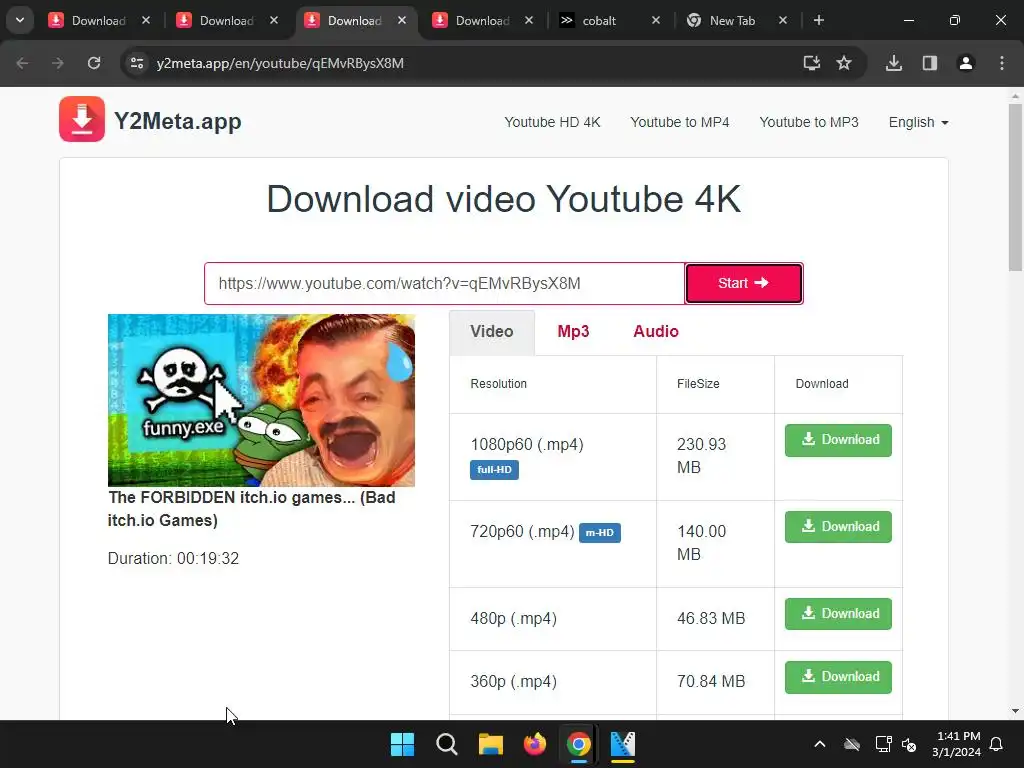Select the Video tab
1024x768 pixels.
click(x=492, y=332)
